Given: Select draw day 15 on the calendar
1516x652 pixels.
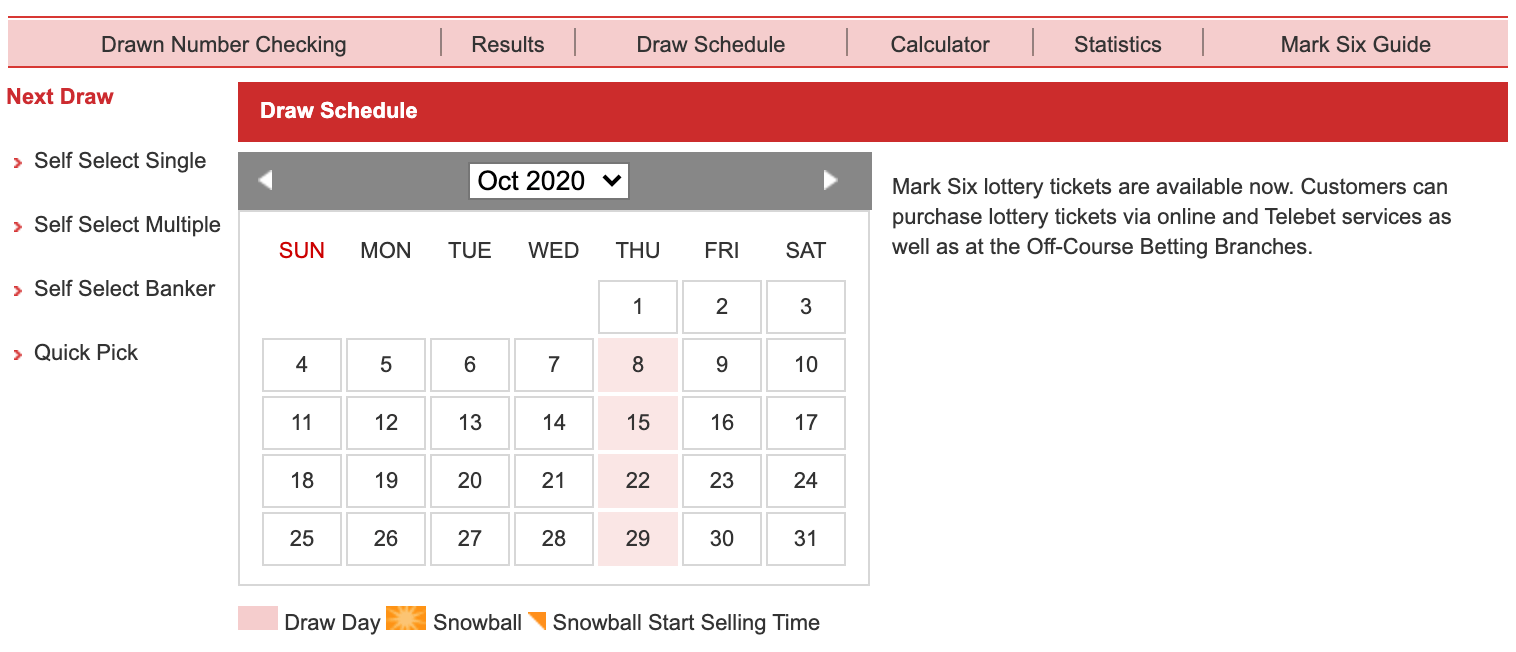Looking at the screenshot, I should click(x=638, y=423).
